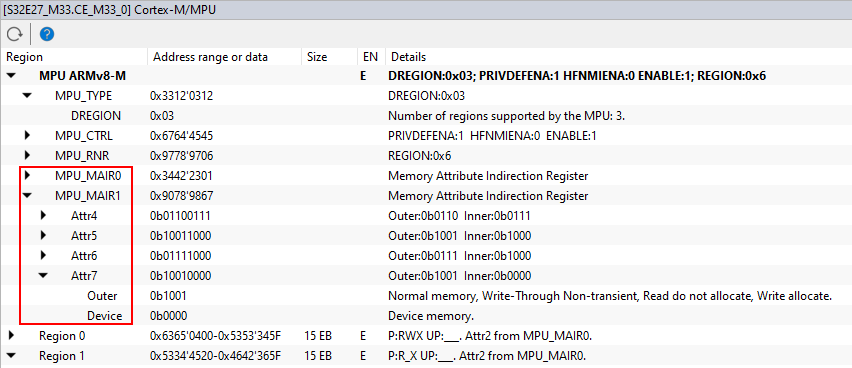
Task: Click the value 0x3442'2301 of MPU_MAIR0
Action: (181, 176)
